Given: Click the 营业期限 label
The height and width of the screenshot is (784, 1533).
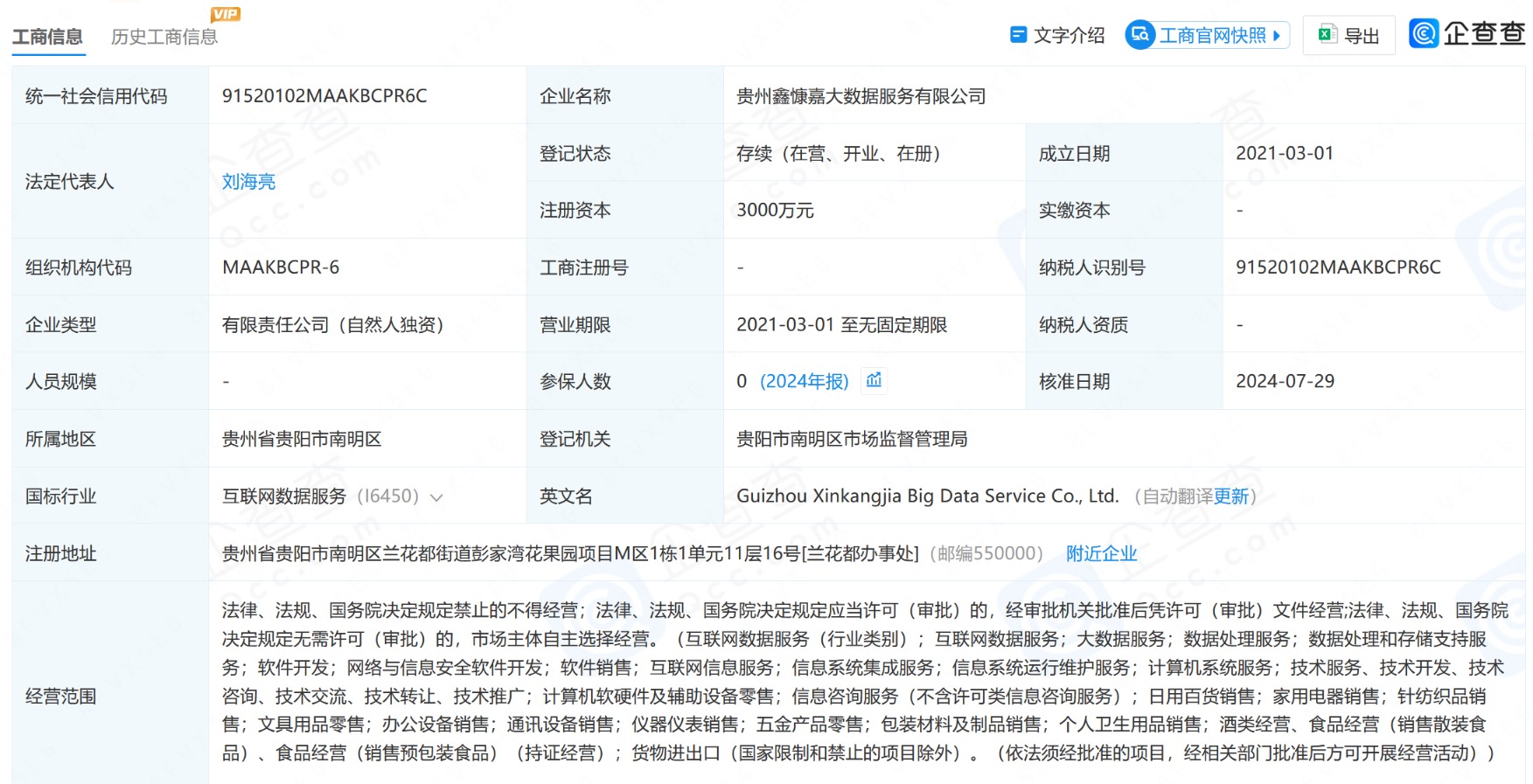Looking at the screenshot, I should (x=575, y=325).
